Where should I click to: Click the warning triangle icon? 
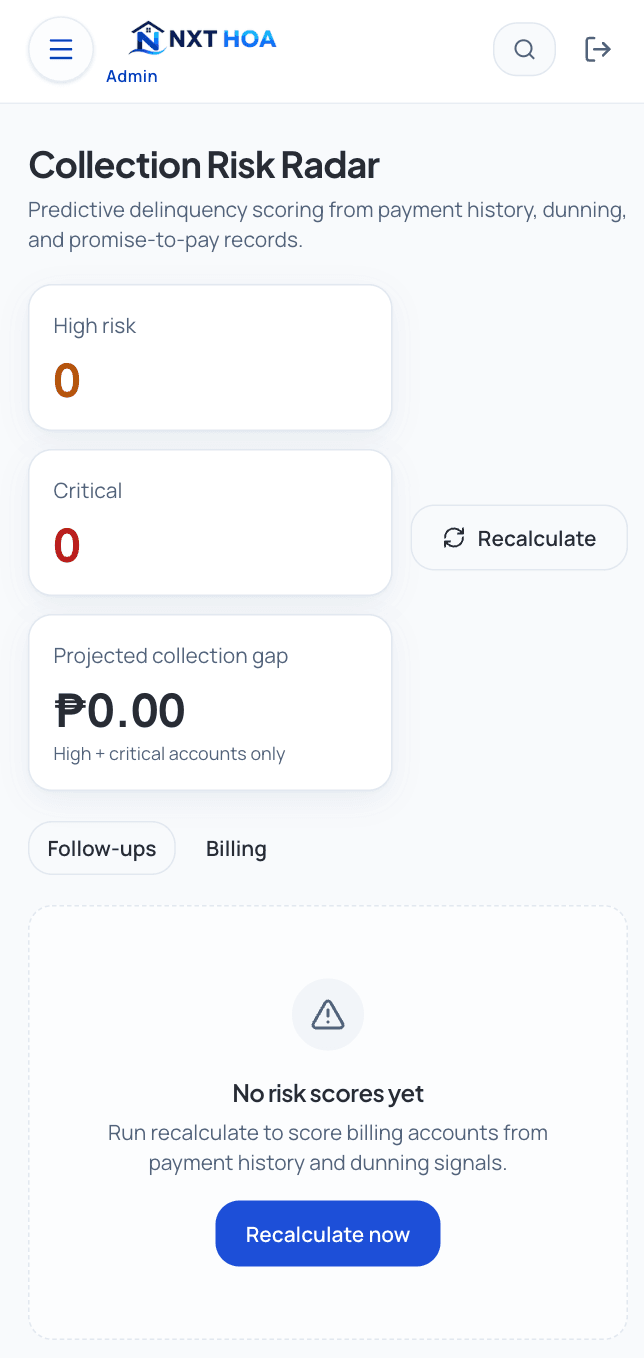(328, 1015)
